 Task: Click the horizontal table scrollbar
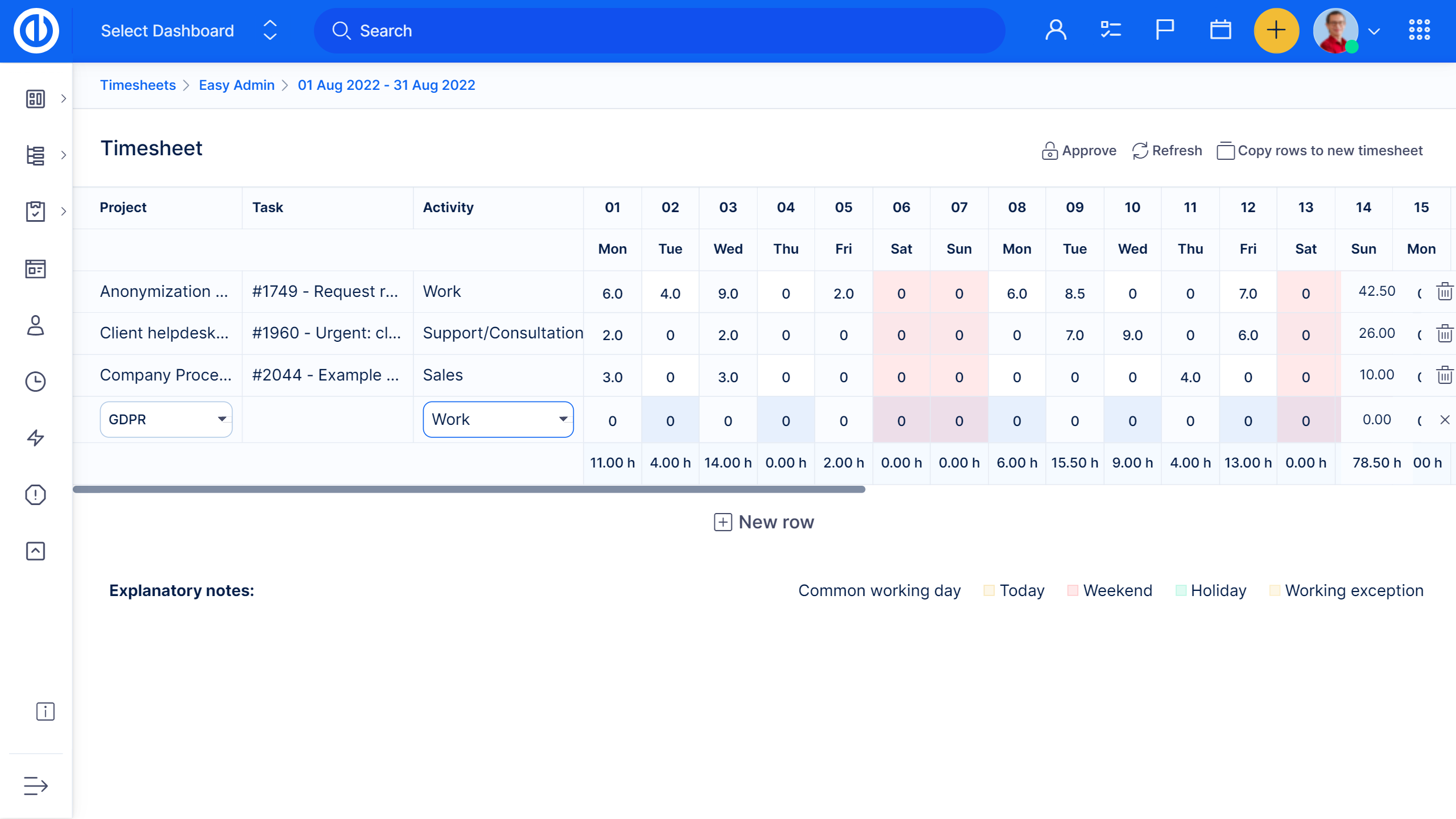[469, 489]
